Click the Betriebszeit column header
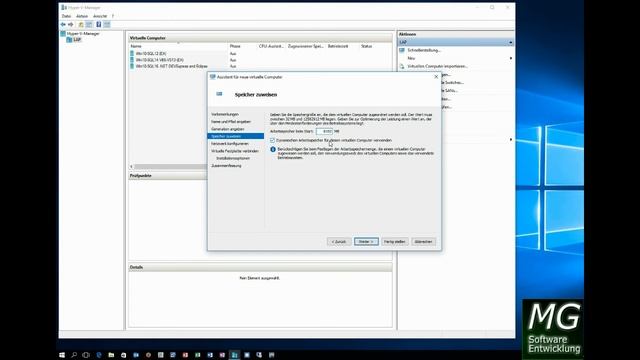 click(342, 47)
